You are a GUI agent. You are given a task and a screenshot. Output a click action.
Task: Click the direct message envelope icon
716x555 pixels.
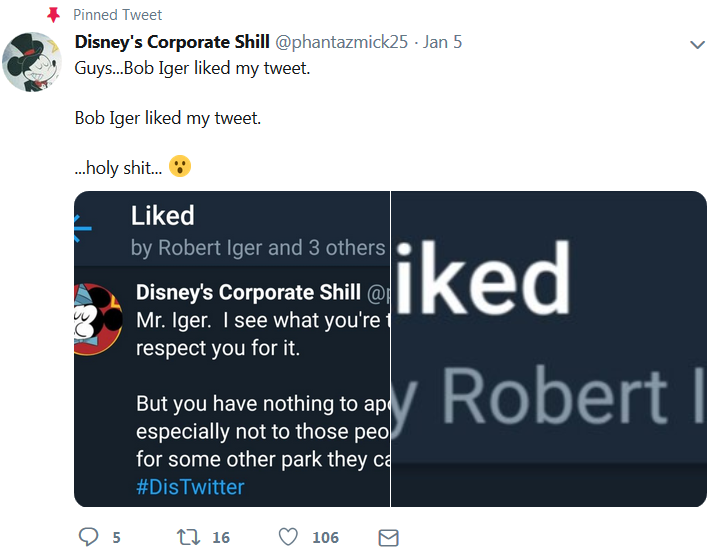[x=389, y=538]
